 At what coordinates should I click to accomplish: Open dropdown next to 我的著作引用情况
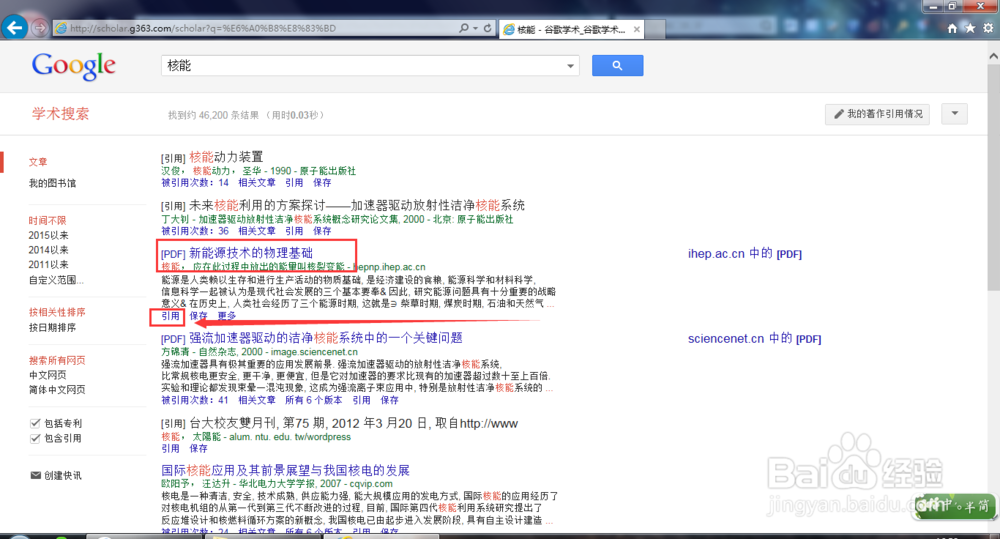pyautogui.click(x=955, y=114)
